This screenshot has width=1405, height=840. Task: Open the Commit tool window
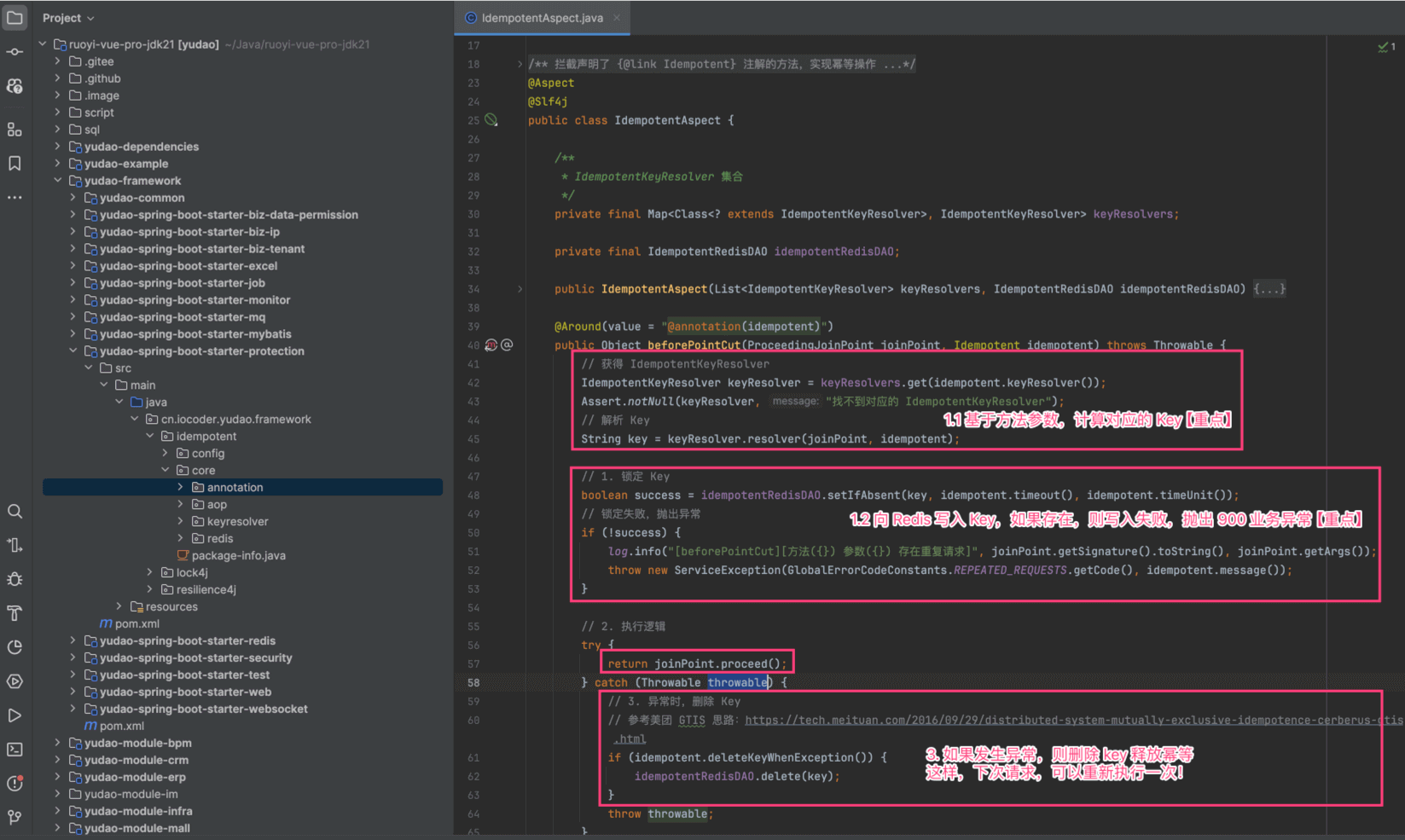pyautogui.click(x=15, y=52)
